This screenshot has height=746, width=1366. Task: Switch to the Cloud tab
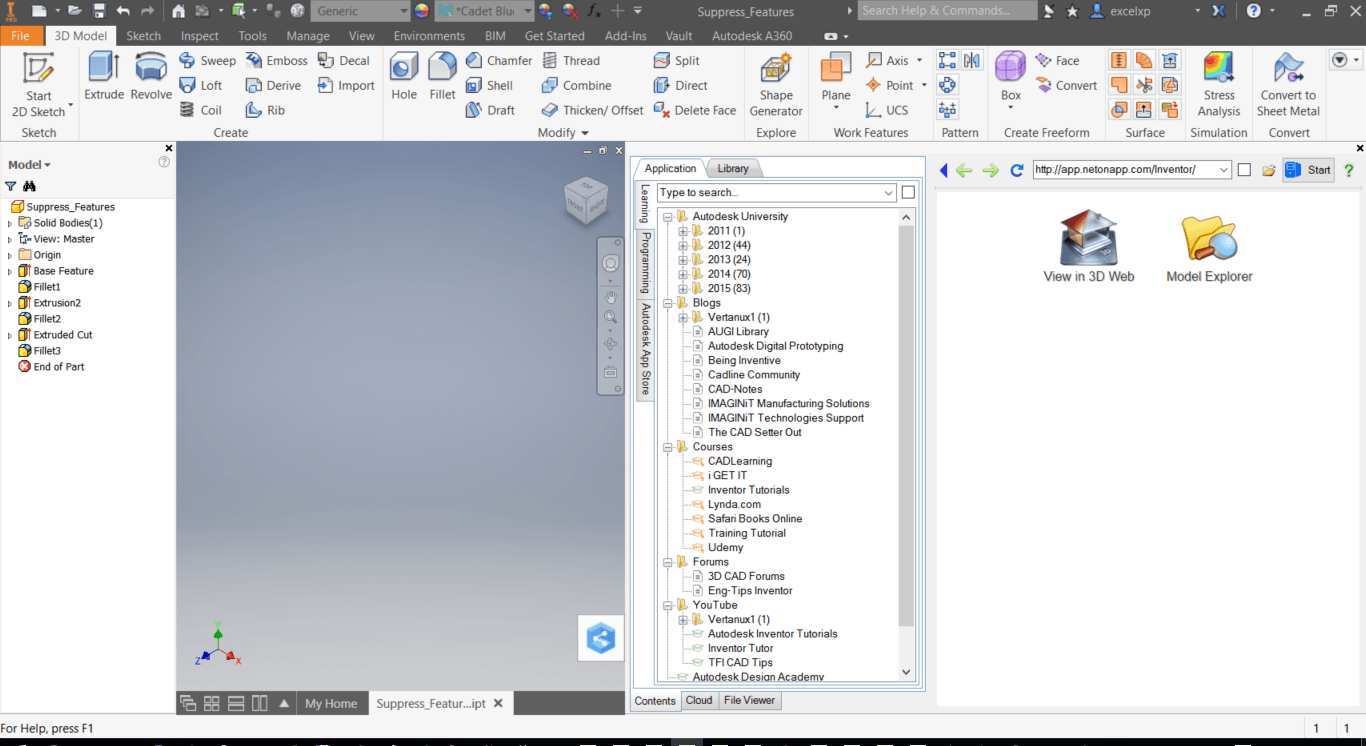[699, 700]
